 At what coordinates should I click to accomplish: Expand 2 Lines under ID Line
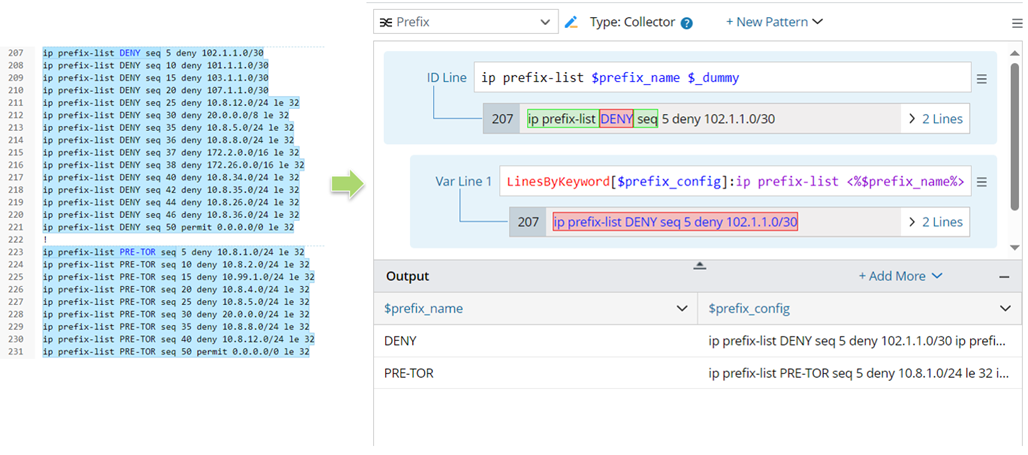[935, 119]
